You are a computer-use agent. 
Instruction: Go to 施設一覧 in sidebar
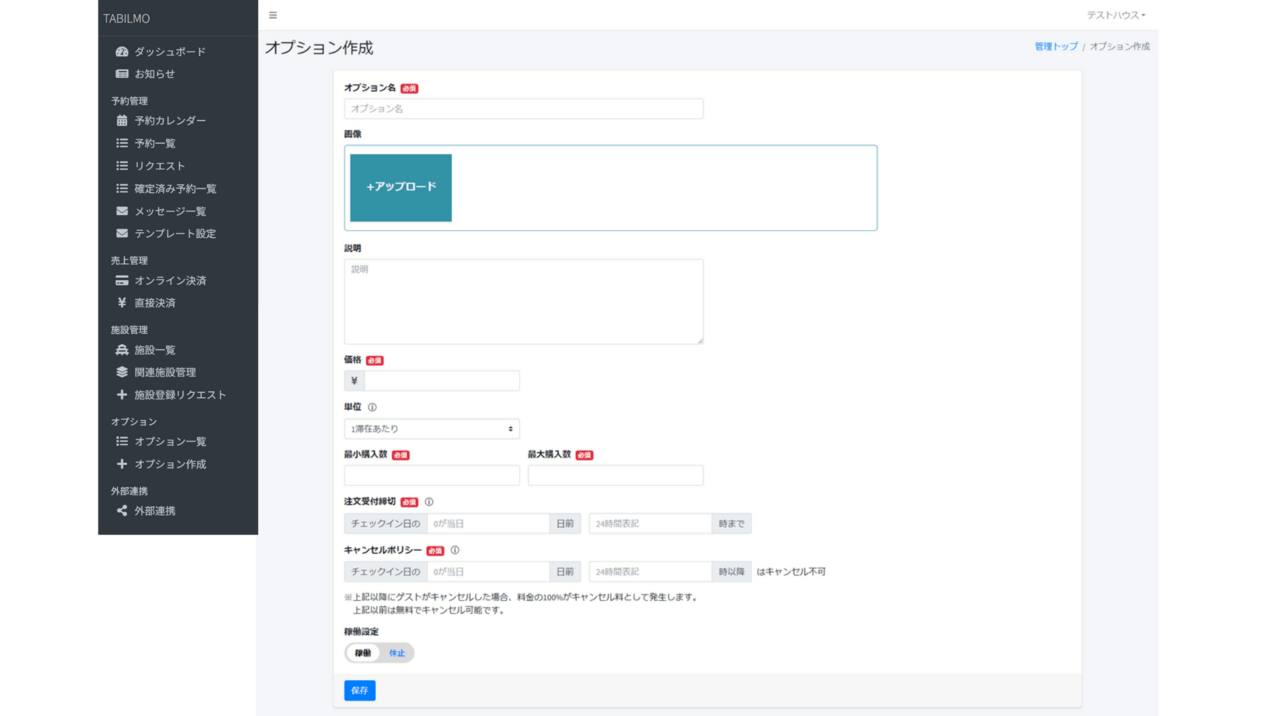(x=155, y=350)
